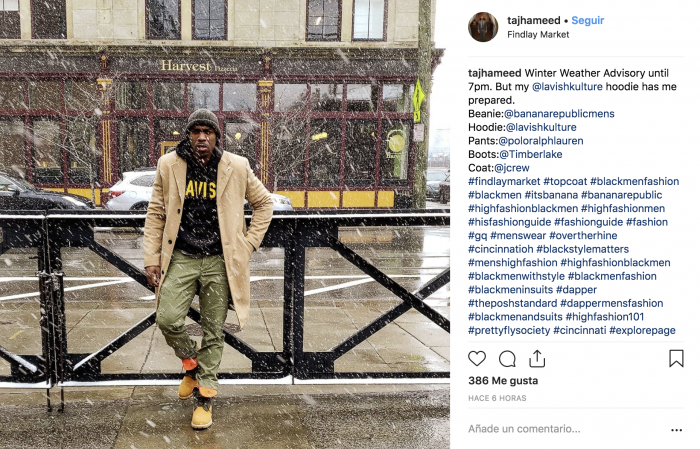Screen dimensions: 700x449
Task: Open comments via the speech bubble icon
Action: pos(507,359)
